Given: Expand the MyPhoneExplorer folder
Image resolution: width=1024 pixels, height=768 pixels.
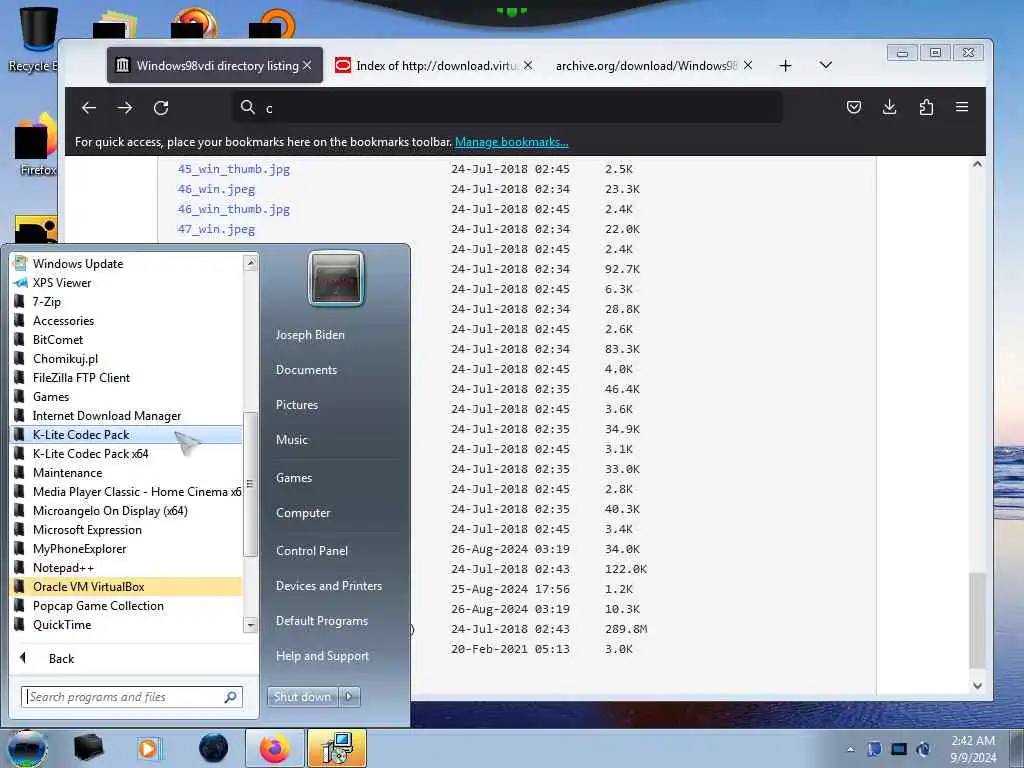Looking at the screenshot, I should click(127, 549).
